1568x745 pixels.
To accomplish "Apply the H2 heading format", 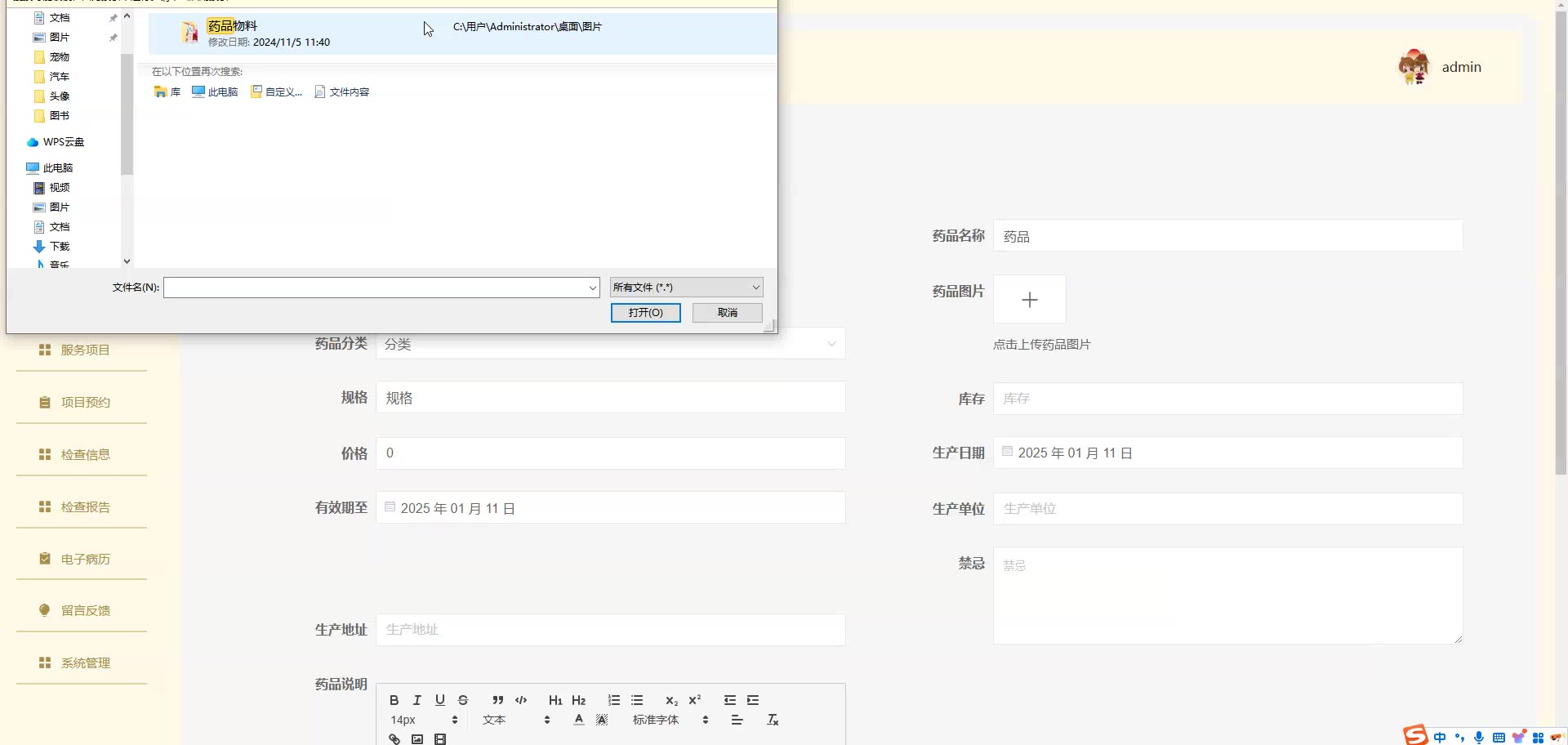I will click(579, 700).
